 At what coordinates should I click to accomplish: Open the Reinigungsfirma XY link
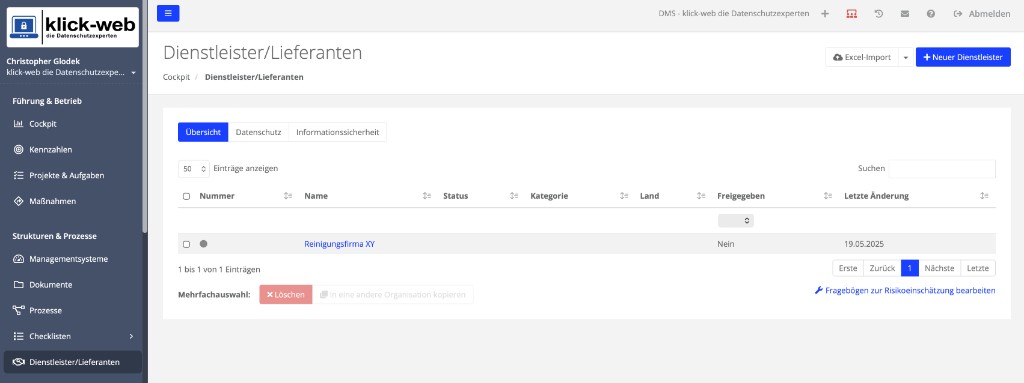[x=340, y=244]
